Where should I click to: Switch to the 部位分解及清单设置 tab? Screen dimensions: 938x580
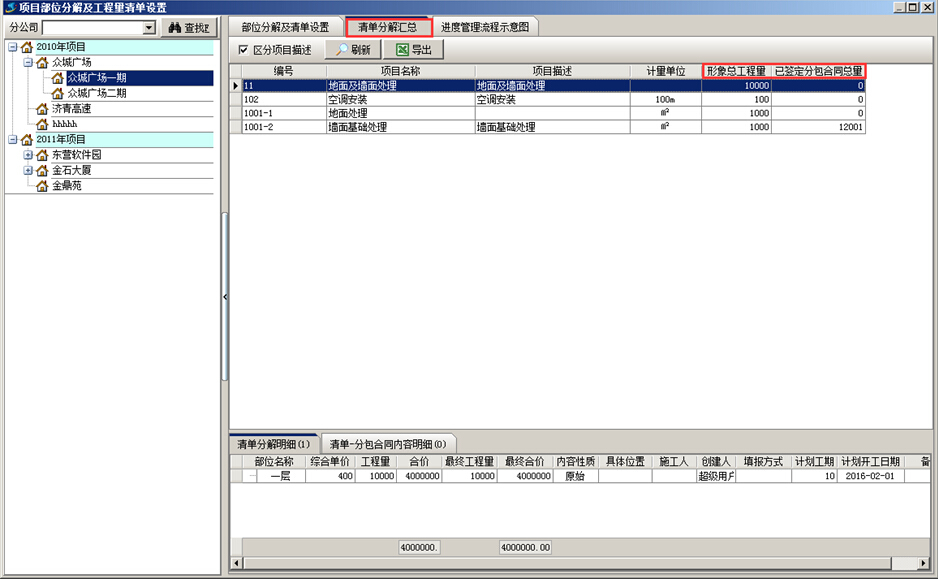[x=285, y=27]
